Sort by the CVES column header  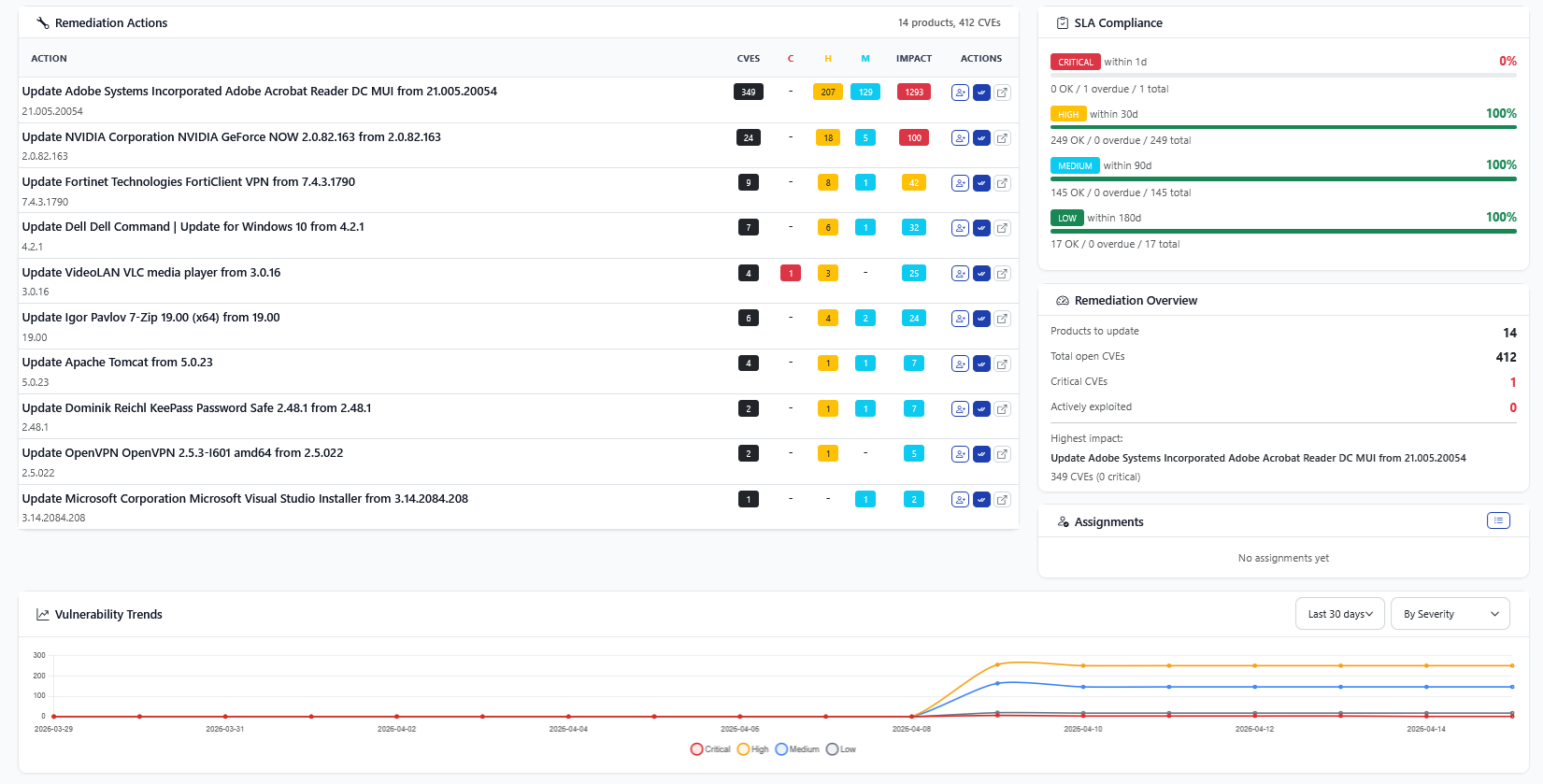click(749, 59)
